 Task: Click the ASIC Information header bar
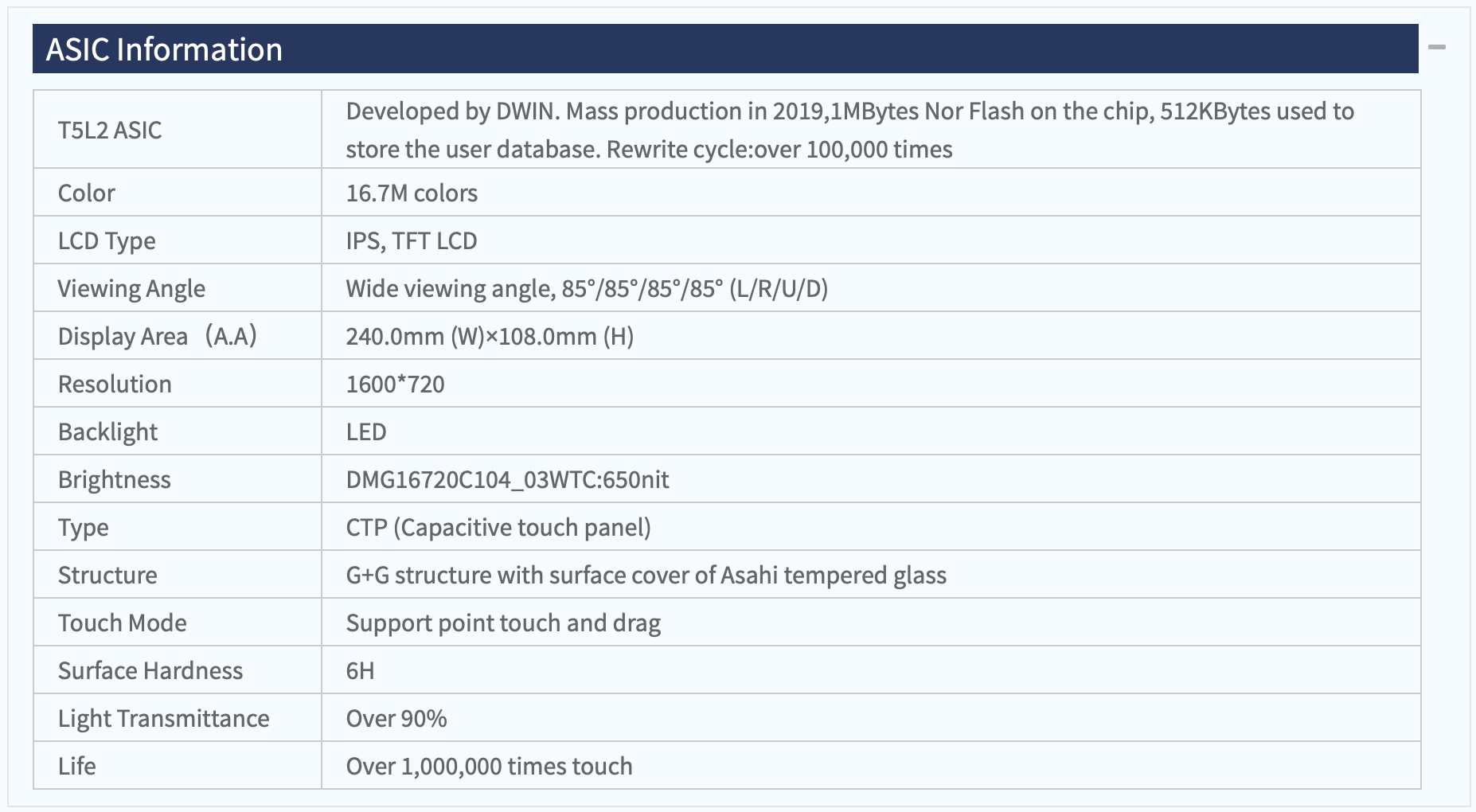[725, 49]
